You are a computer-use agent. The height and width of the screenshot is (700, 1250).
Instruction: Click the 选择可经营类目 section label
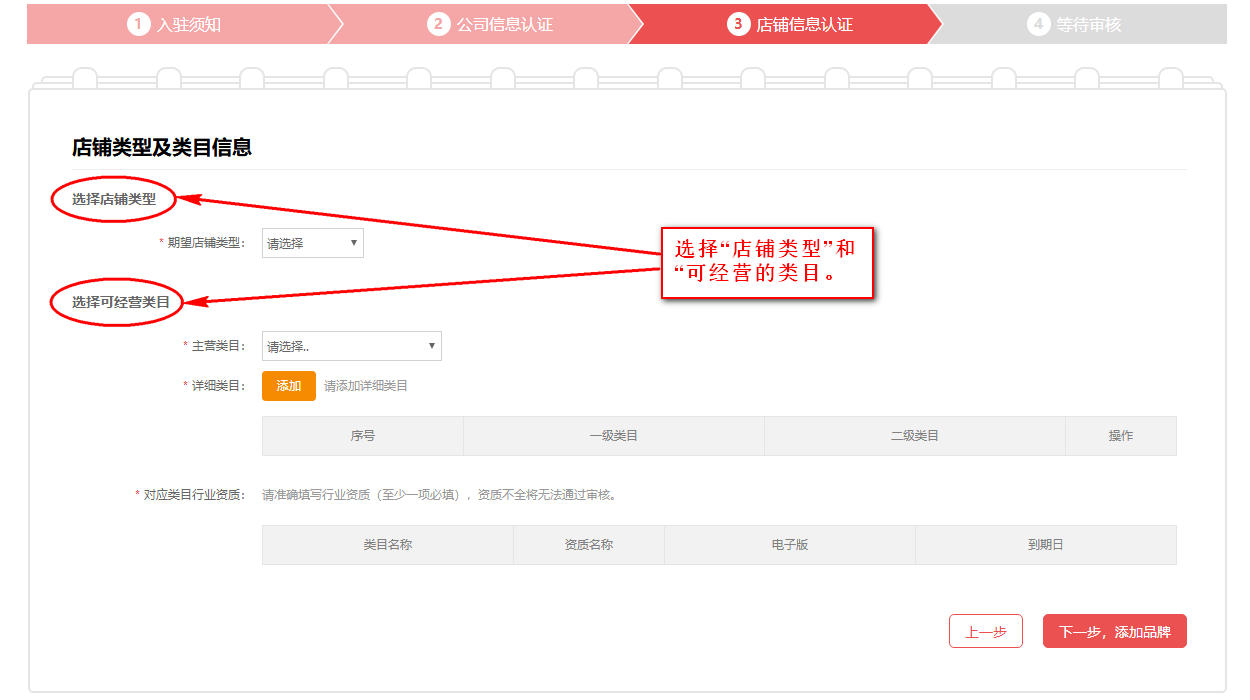121,301
